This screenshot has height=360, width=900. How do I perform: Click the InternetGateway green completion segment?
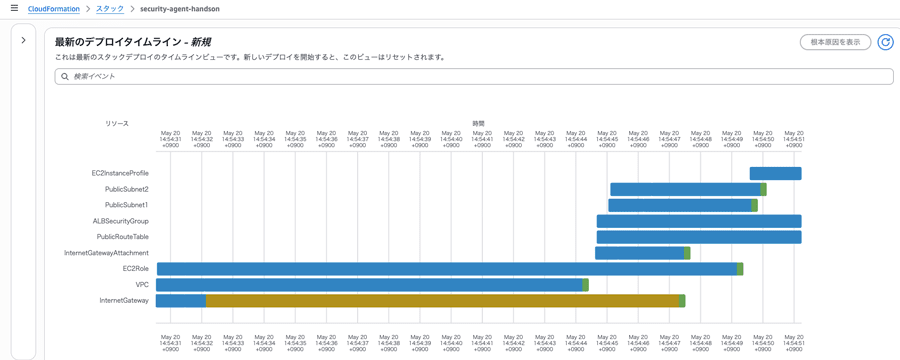pyautogui.click(x=682, y=301)
